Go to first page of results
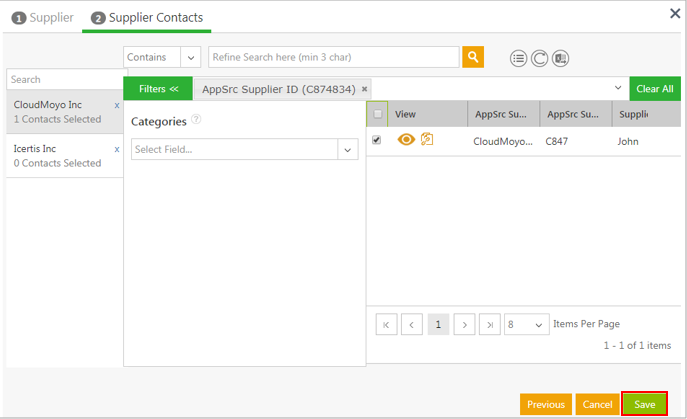The width and height of the screenshot is (687, 419). point(386,324)
